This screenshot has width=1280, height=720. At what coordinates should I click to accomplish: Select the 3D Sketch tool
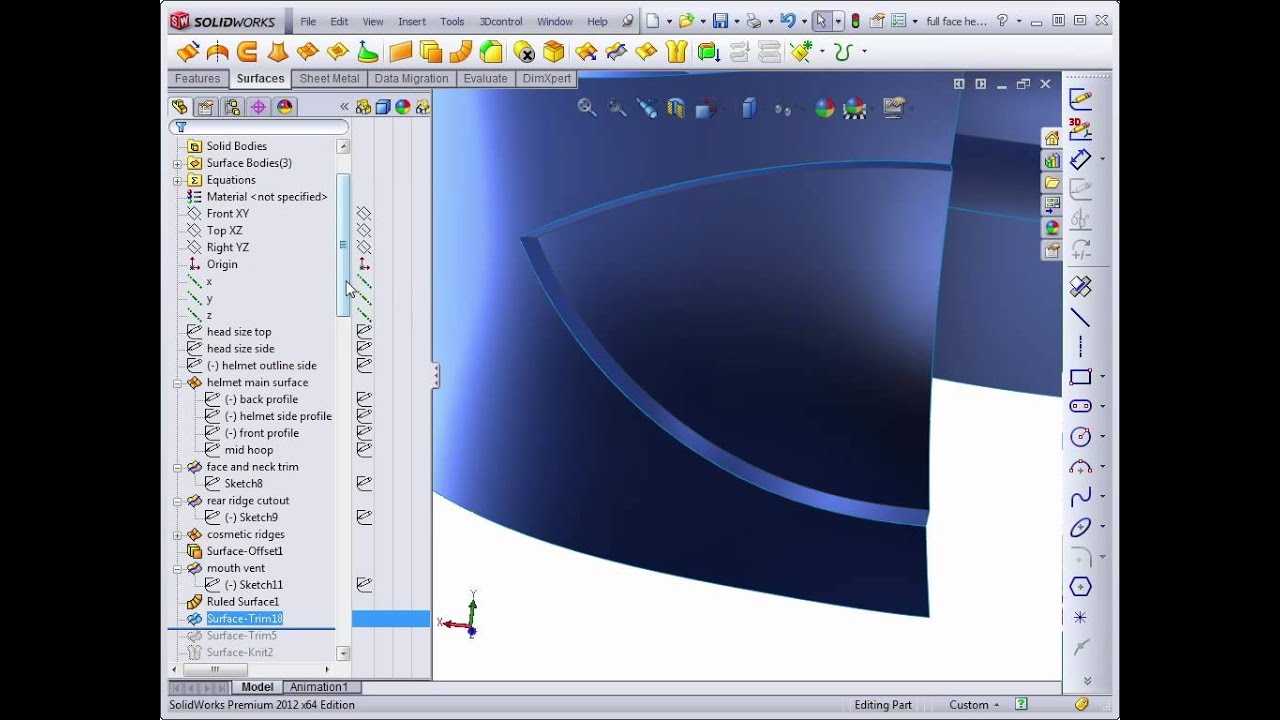(x=1080, y=128)
